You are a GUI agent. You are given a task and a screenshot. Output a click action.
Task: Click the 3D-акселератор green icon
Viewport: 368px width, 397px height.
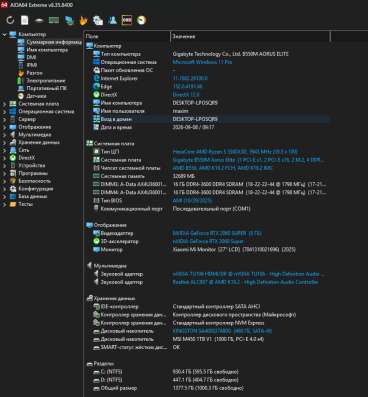point(96,241)
